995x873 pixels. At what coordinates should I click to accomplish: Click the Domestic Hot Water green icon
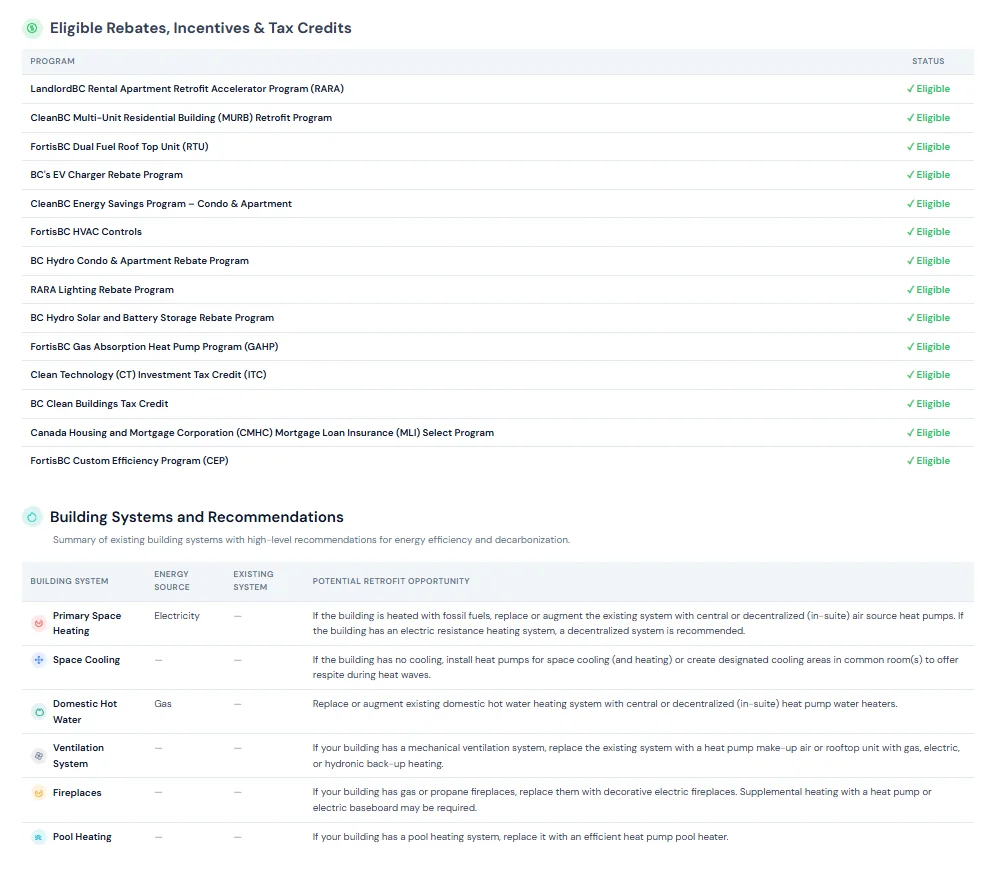pyautogui.click(x=39, y=712)
